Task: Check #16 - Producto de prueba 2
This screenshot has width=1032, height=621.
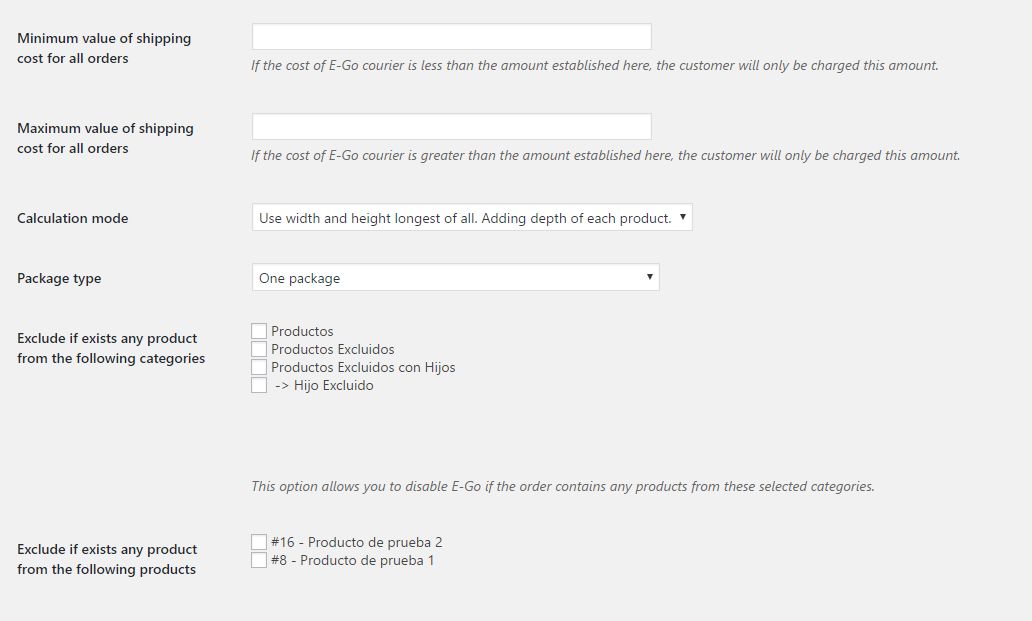Action: 259,542
